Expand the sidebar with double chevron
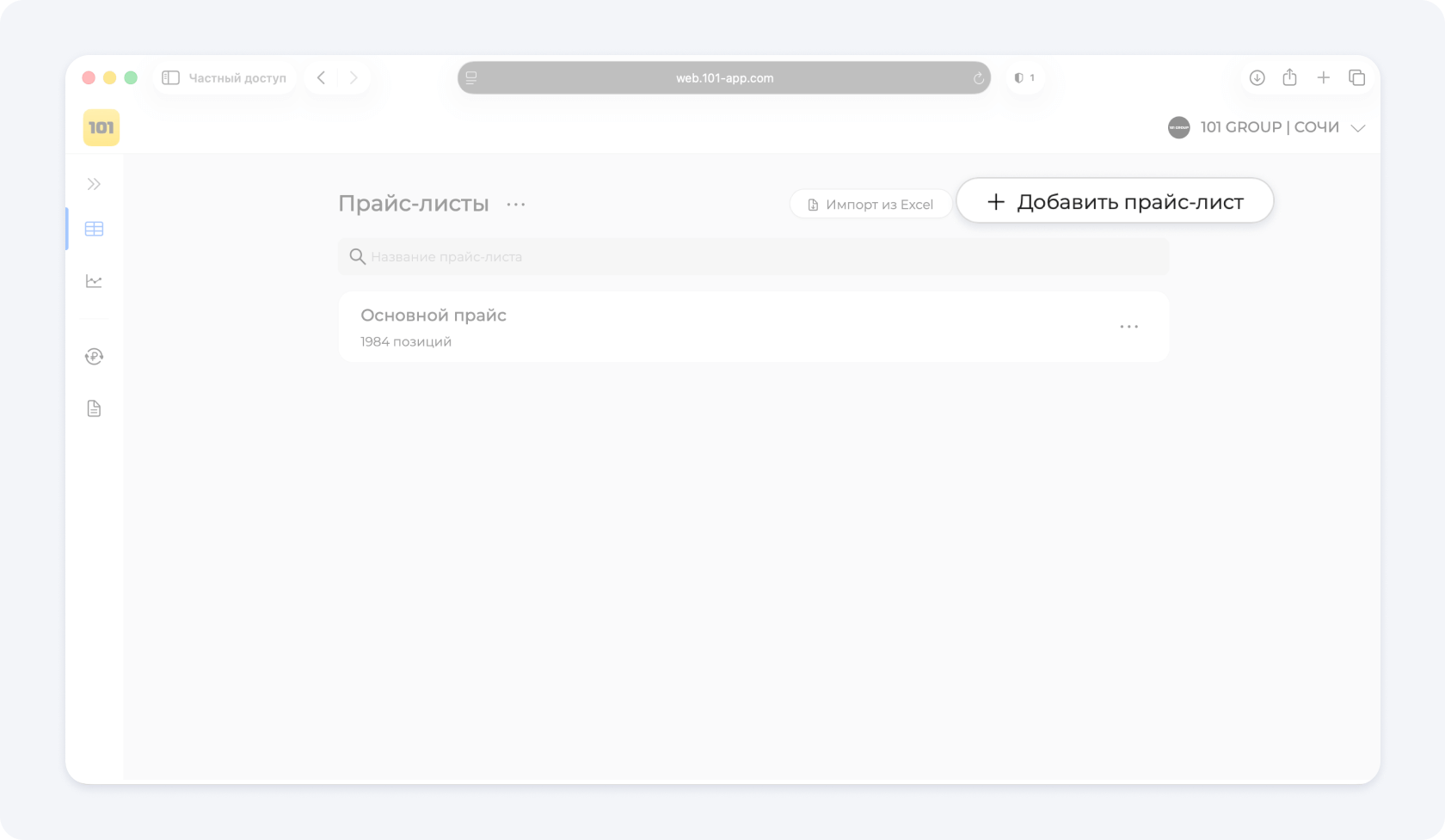The height and width of the screenshot is (840, 1445). (94, 184)
